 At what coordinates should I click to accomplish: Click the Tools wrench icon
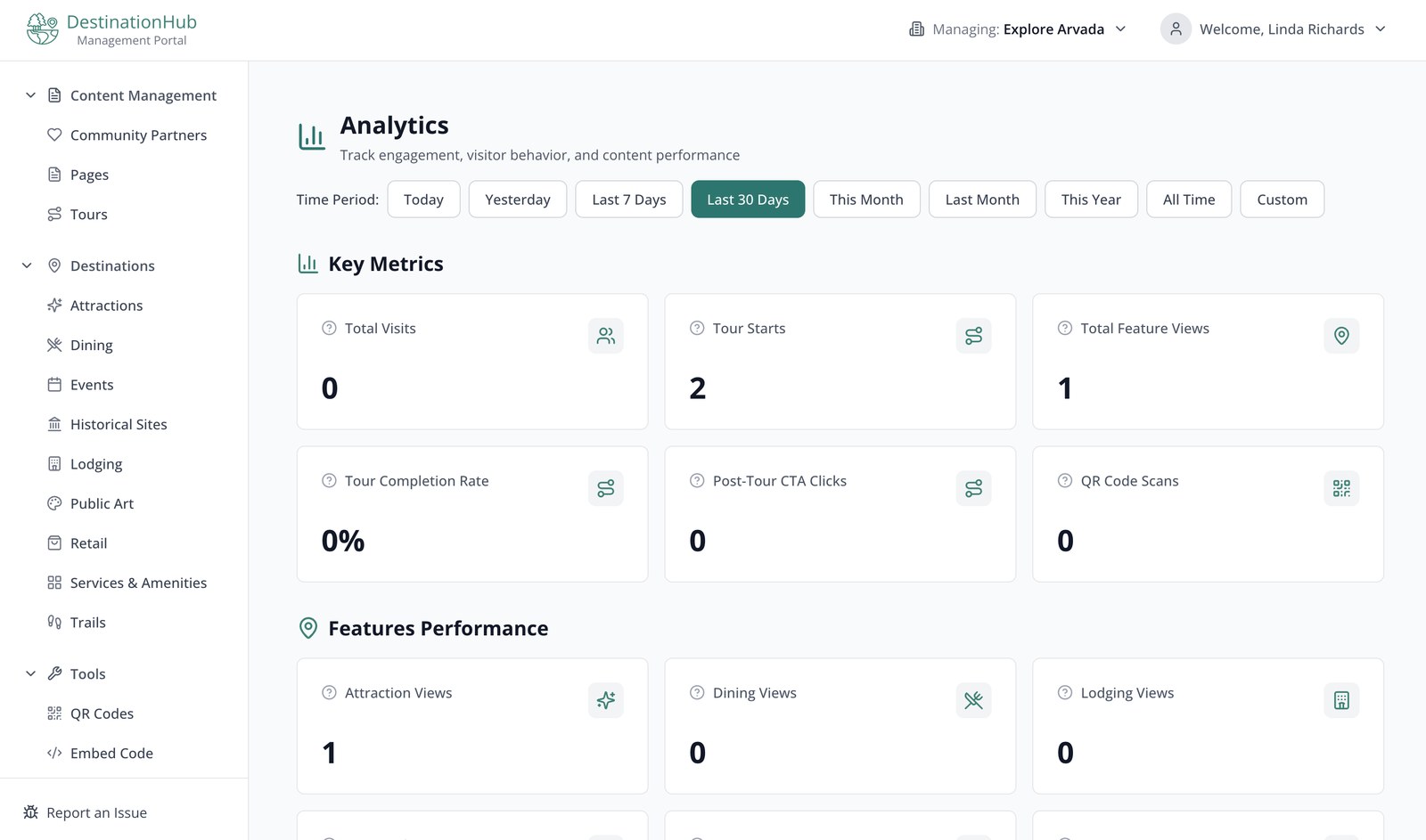[x=54, y=673]
